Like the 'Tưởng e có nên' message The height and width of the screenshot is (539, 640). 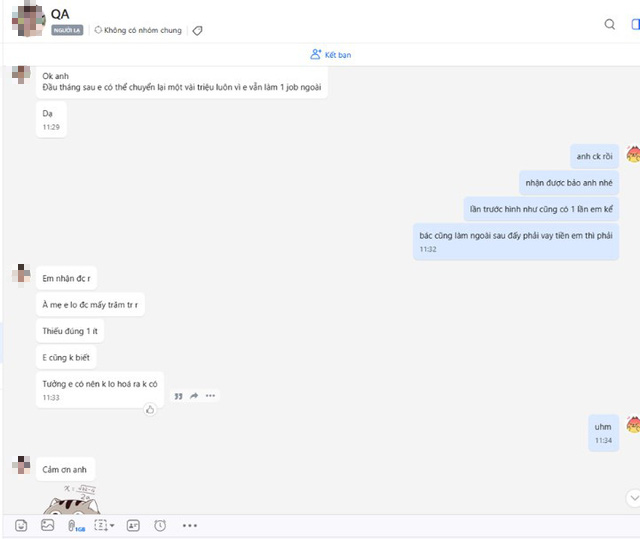click(150, 409)
